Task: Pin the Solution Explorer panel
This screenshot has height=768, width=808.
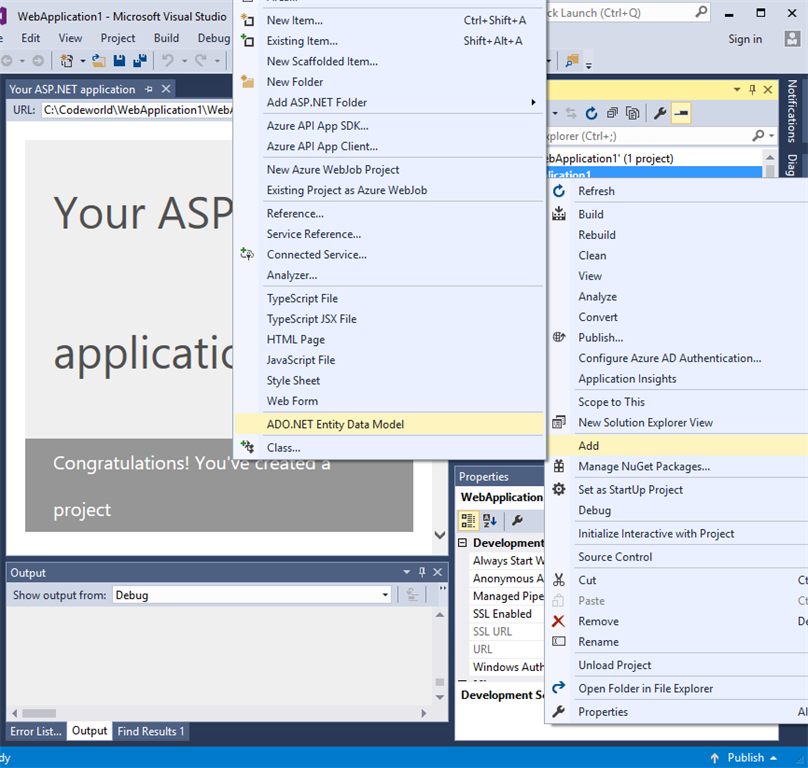Action: coord(752,90)
